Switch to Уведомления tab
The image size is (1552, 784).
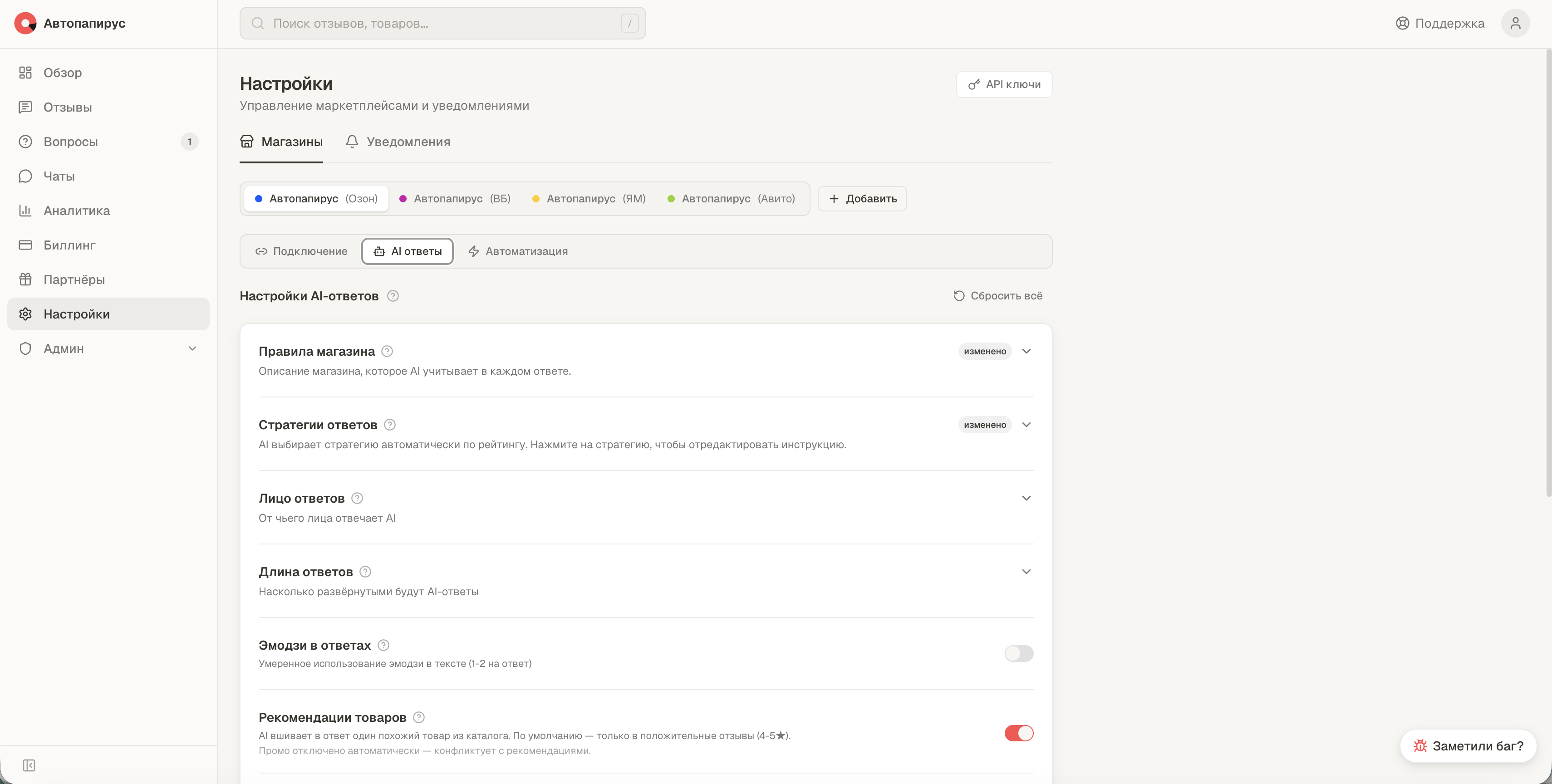click(398, 142)
